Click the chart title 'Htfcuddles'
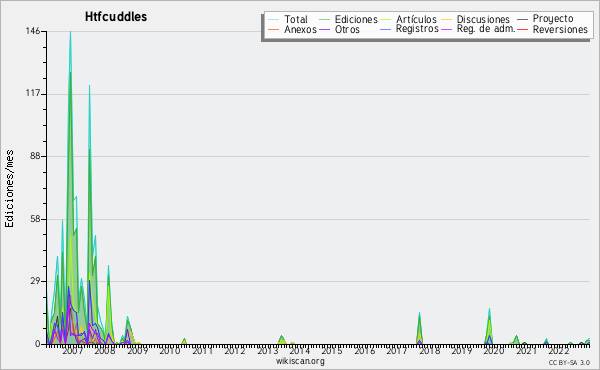The height and width of the screenshot is (370, 600). [116, 17]
